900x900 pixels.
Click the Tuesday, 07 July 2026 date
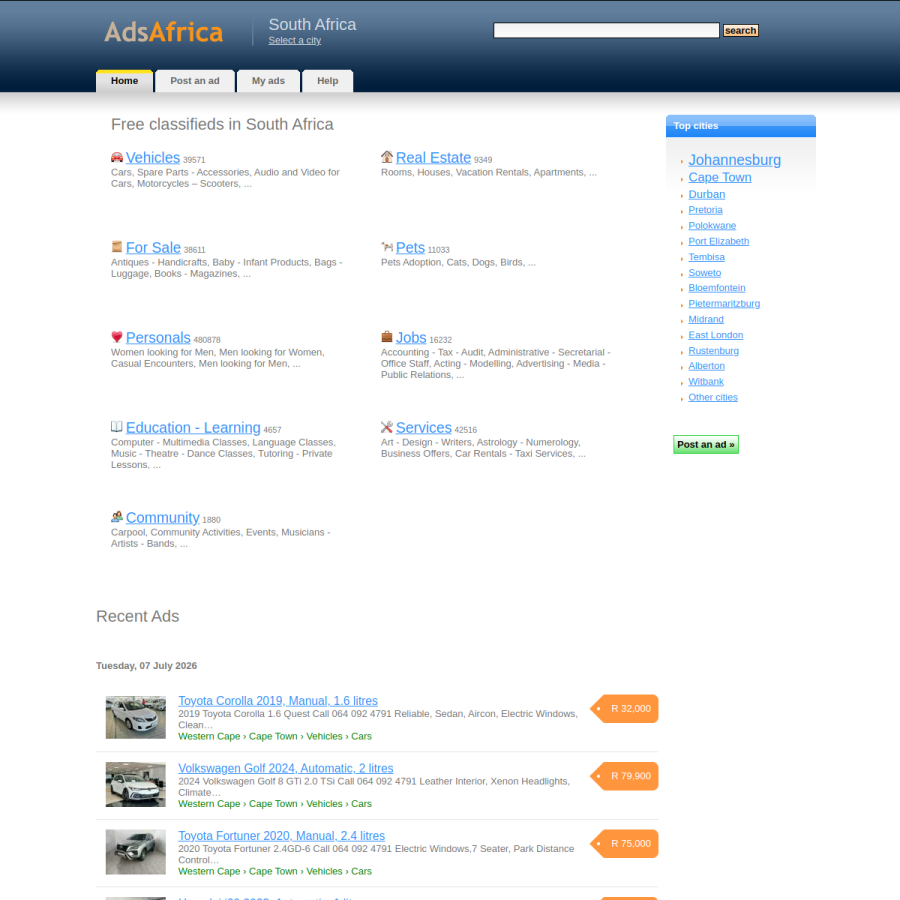[146, 666]
